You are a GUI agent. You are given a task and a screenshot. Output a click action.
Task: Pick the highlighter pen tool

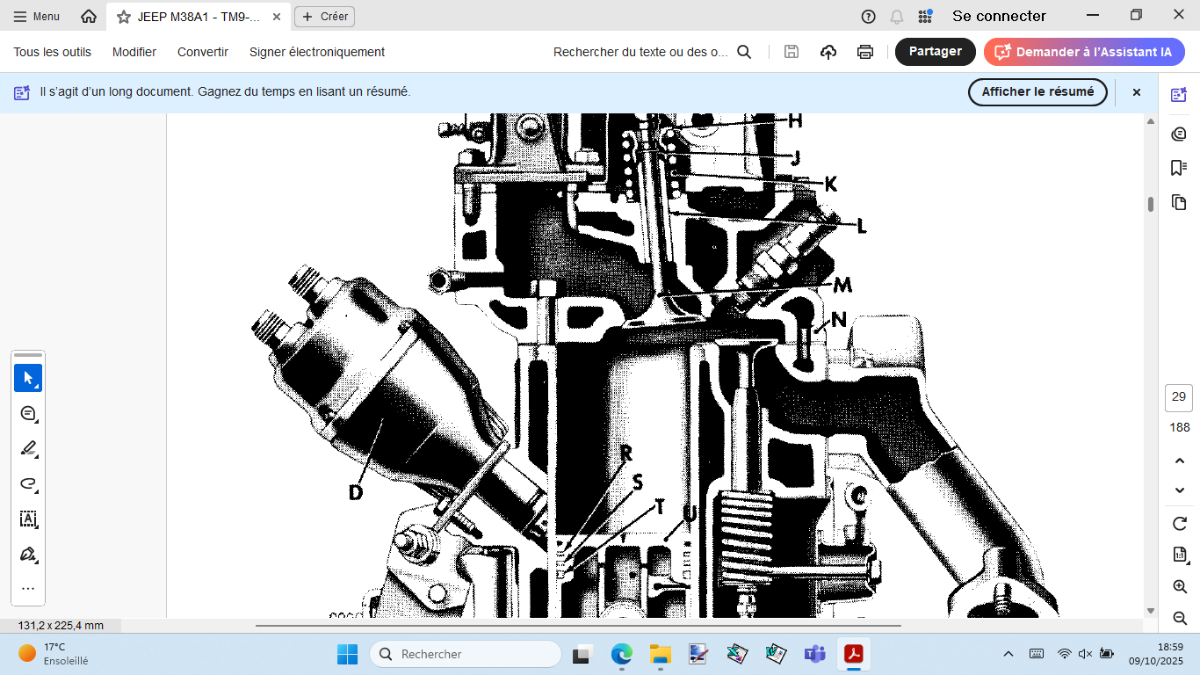(28, 449)
